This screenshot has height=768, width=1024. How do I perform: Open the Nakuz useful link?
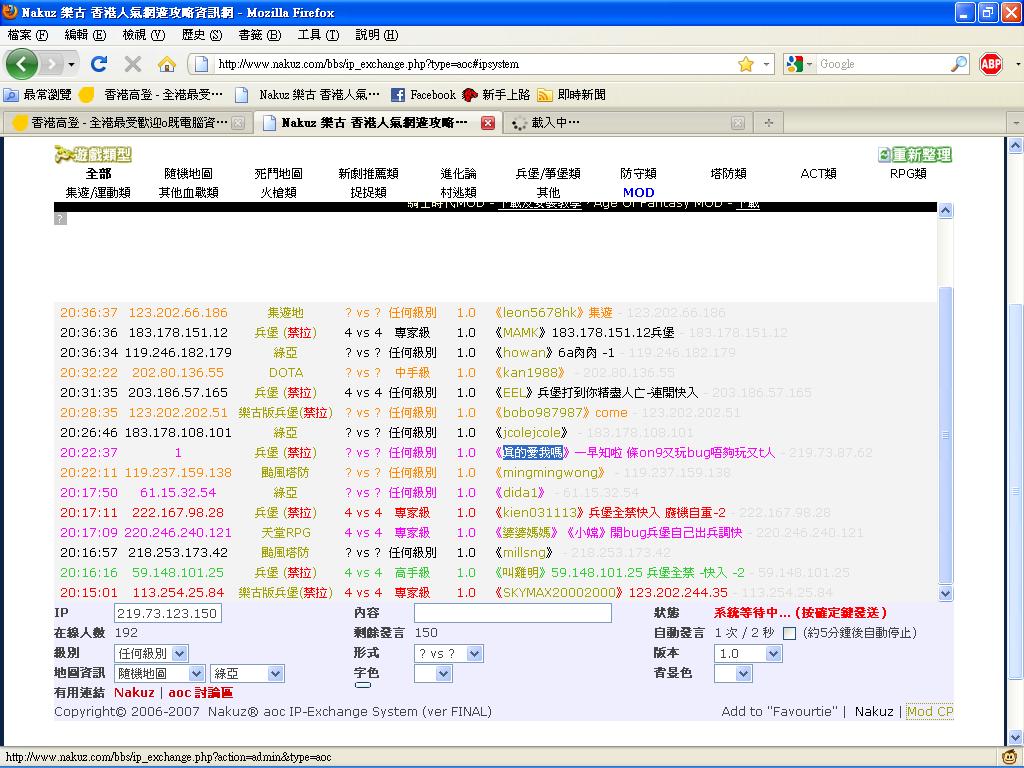click(134, 693)
